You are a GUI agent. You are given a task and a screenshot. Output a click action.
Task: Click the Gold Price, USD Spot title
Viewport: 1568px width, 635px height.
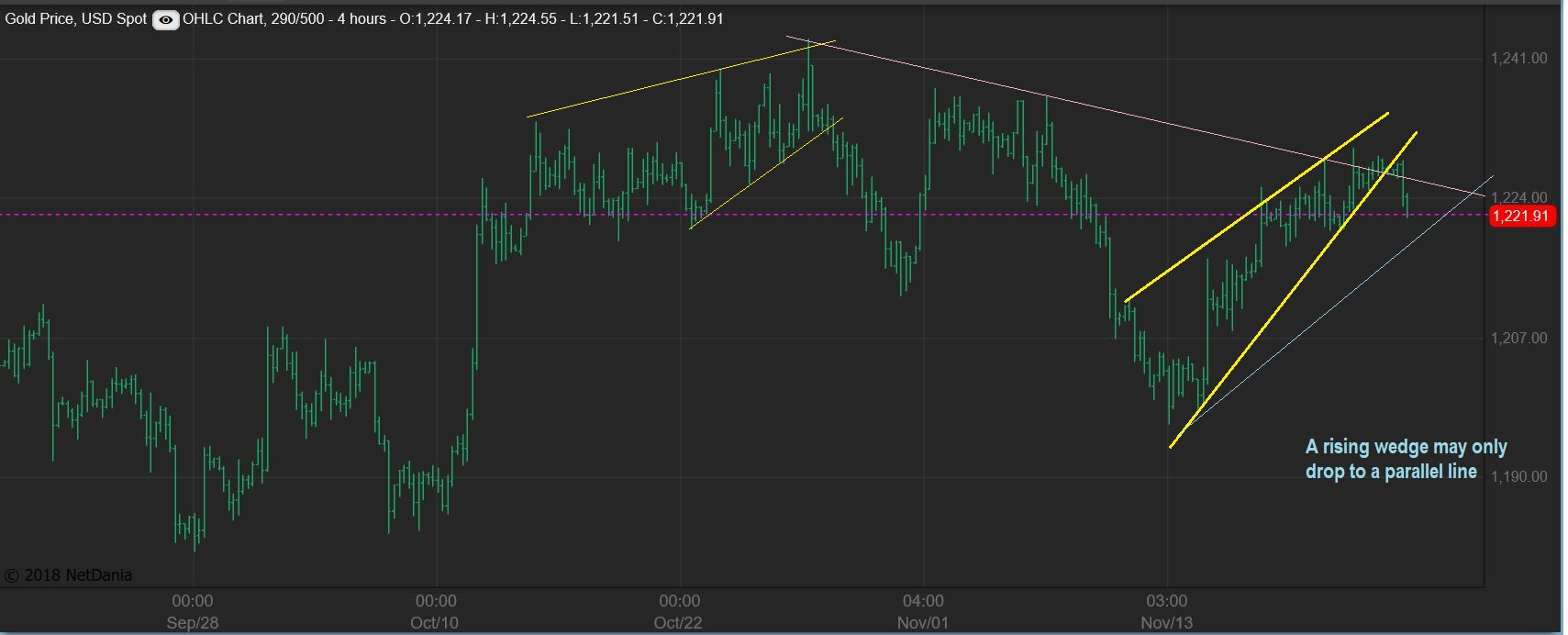pos(76,18)
